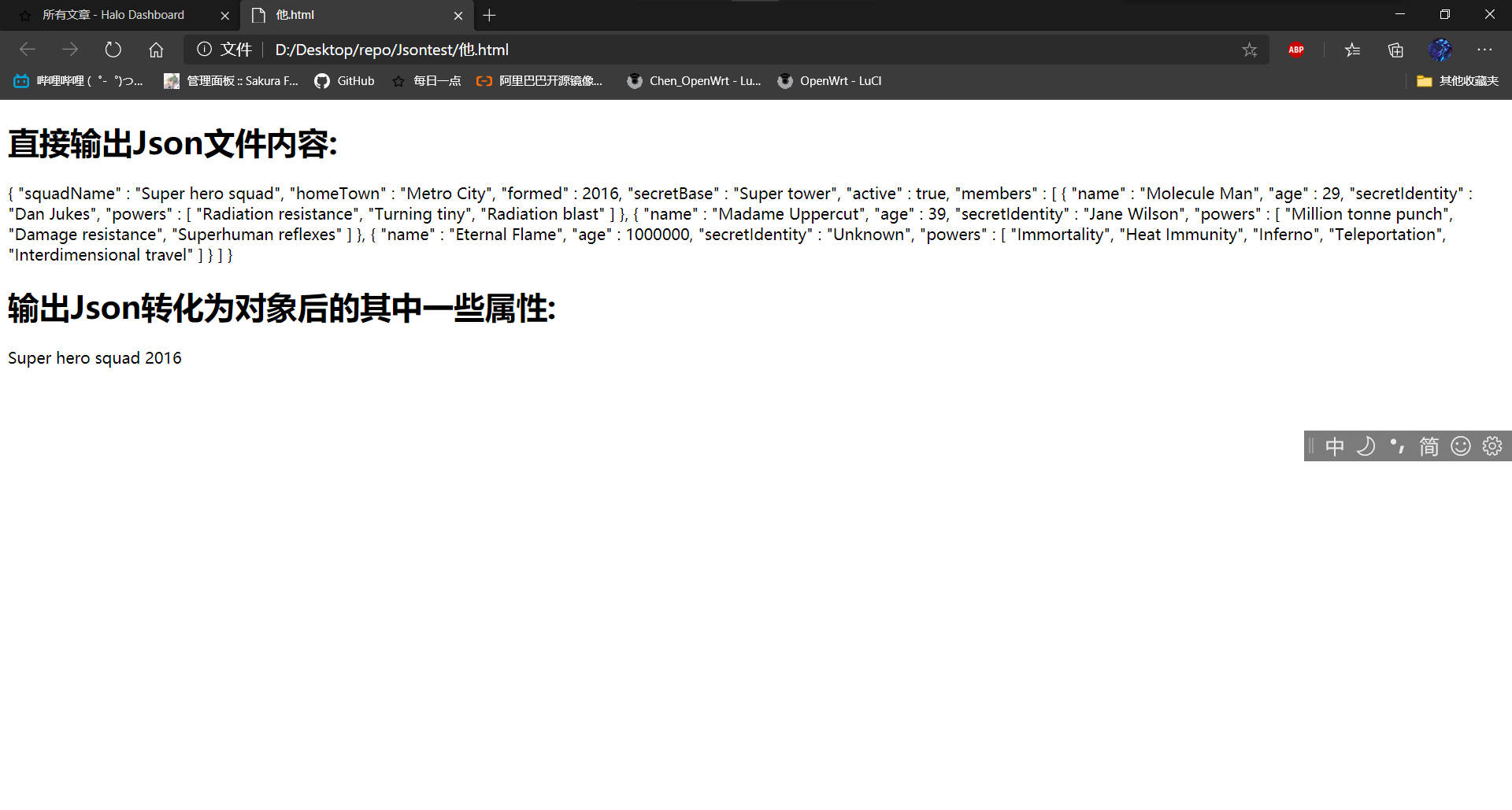The image size is (1512, 810).
Task: Toggle IME half/full-width moon icon
Action: 1366,446
